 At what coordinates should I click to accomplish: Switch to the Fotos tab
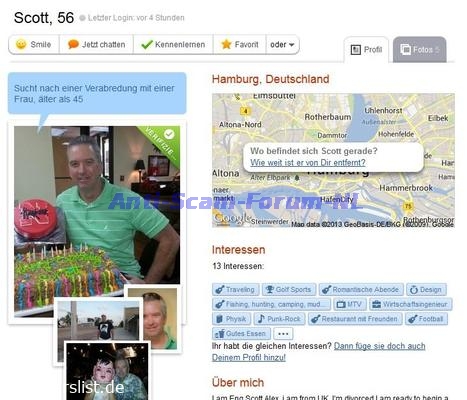(x=419, y=50)
